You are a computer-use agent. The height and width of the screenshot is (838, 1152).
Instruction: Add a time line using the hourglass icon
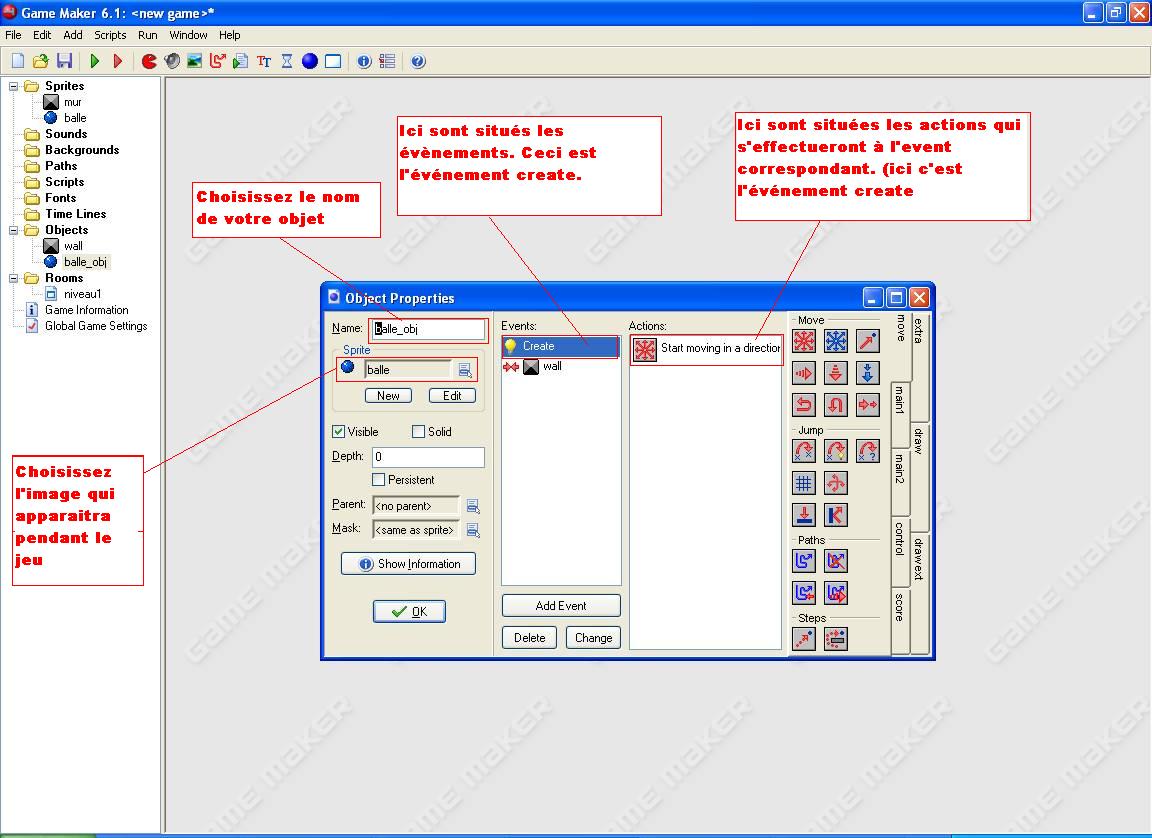[287, 62]
